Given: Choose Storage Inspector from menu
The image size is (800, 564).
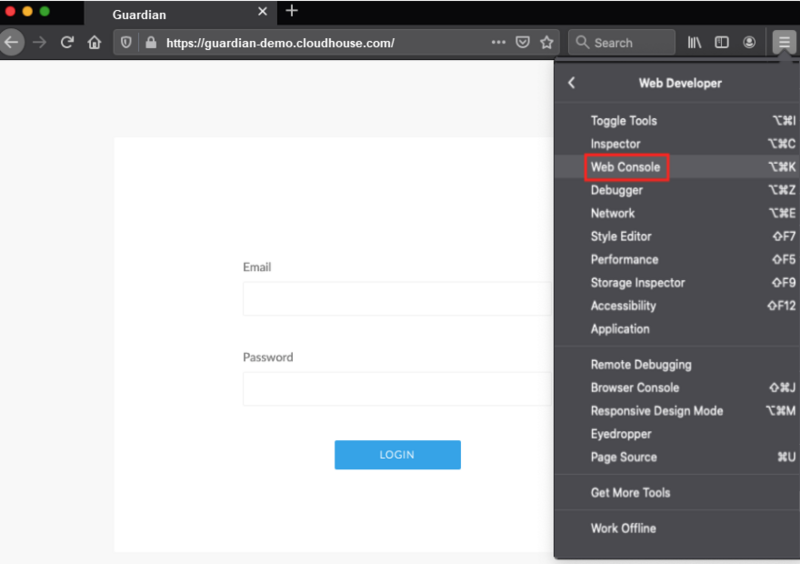Looking at the screenshot, I should (x=638, y=282).
